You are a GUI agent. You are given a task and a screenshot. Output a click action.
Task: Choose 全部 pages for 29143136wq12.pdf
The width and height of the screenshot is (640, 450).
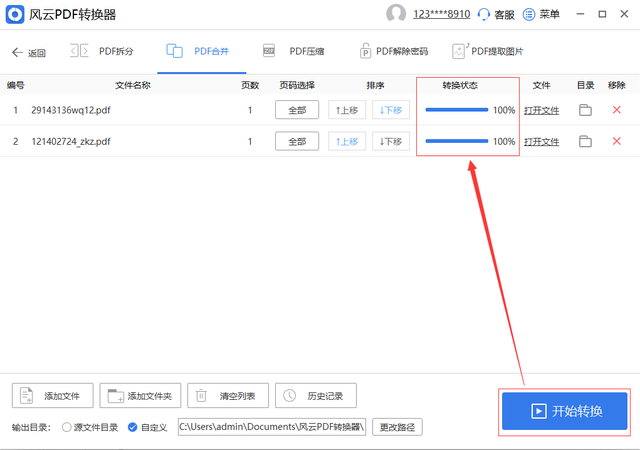click(x=297, y=110)
